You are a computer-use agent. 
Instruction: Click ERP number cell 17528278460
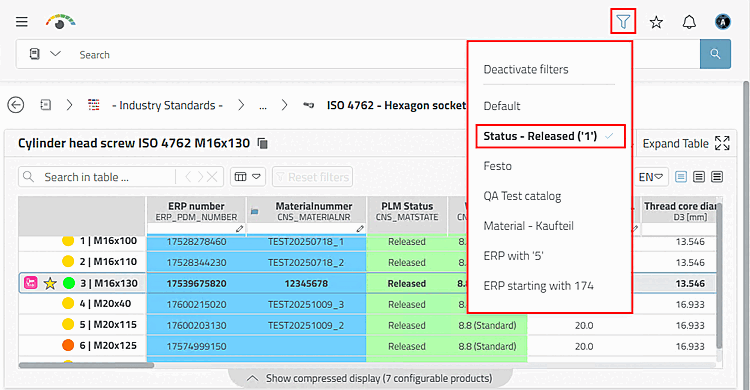click(196, 242)
